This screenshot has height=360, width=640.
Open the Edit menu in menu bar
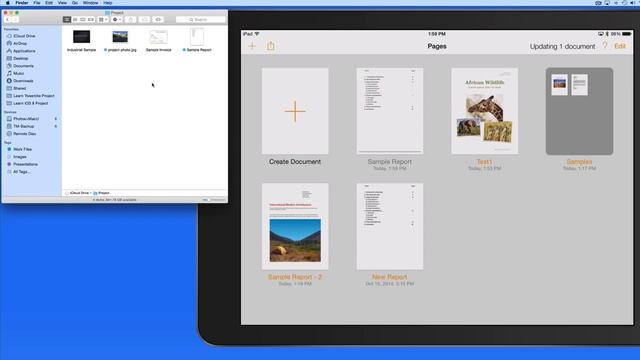tap(49, 3)
